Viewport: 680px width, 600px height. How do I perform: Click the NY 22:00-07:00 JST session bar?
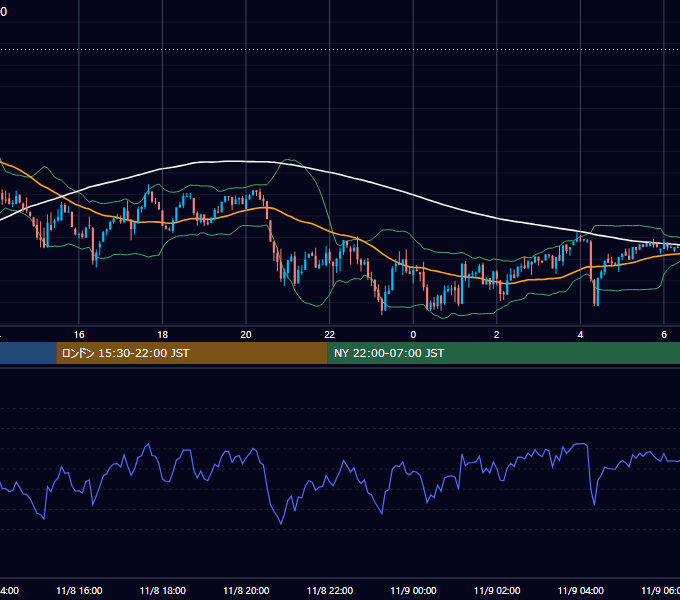point(503,353)
